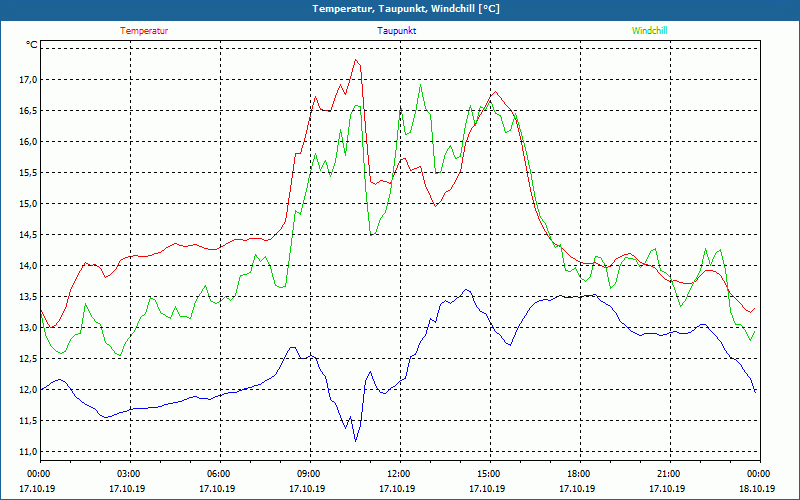Click the "12,0" y-axis value

click(x=28, y=390)
